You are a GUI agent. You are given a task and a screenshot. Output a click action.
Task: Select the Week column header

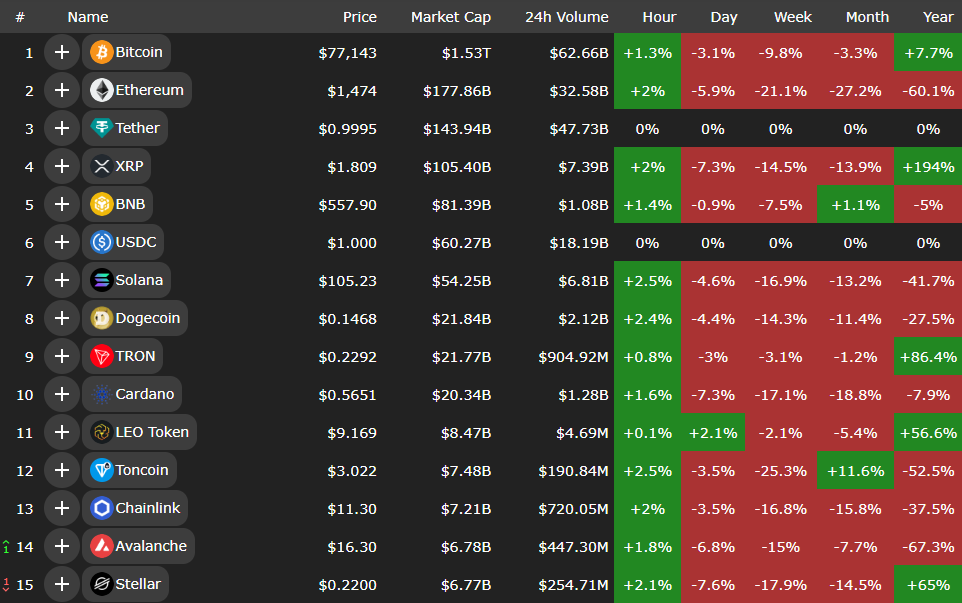(x=793, y=17)
